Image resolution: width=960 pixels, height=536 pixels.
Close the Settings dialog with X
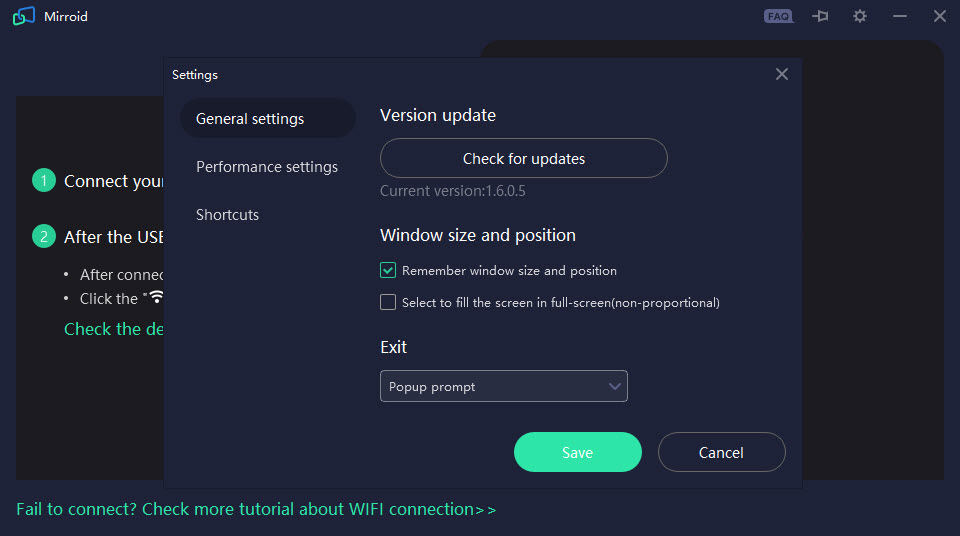point(781,74)
